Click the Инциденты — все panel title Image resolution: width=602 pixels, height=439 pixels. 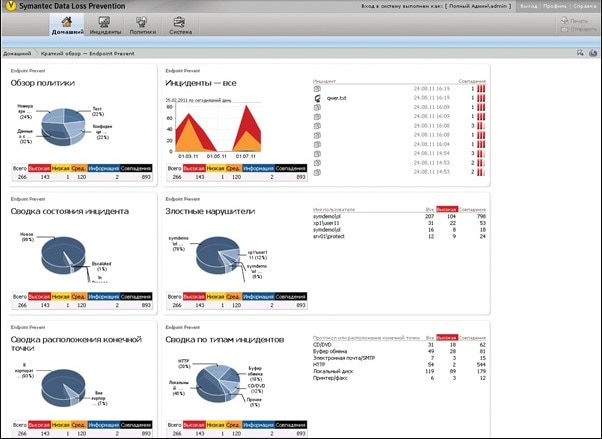(201, 83)
